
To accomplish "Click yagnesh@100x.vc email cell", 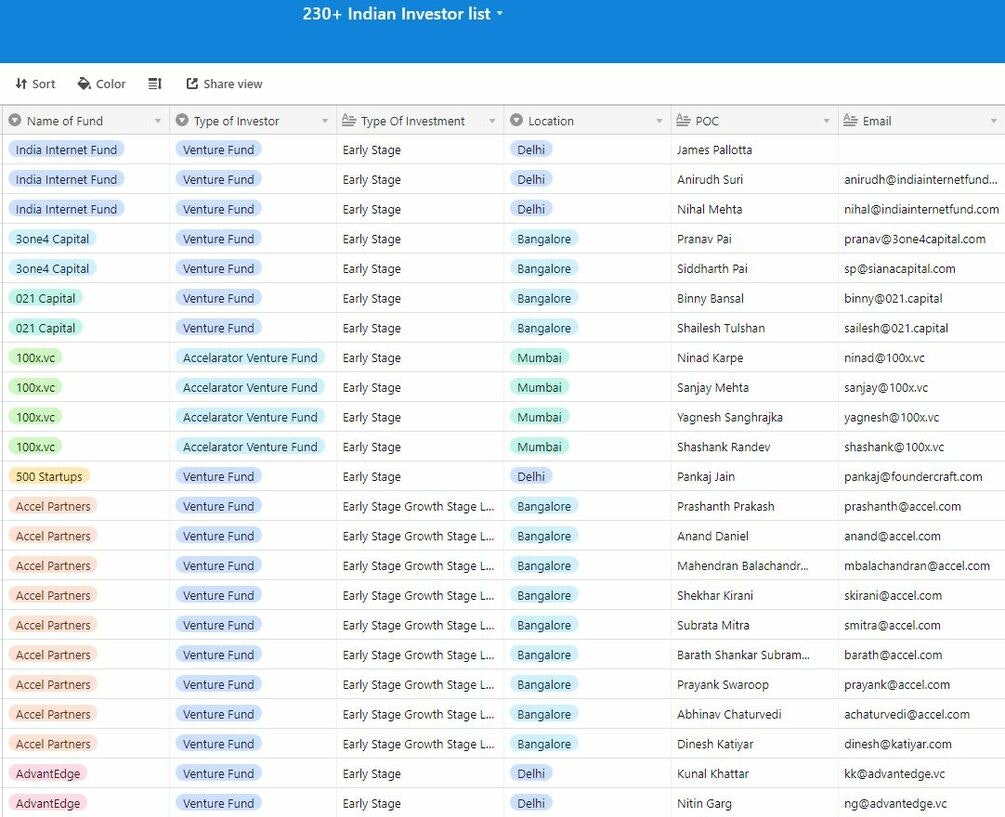I will pyautogui.click(x=921, y=417).
